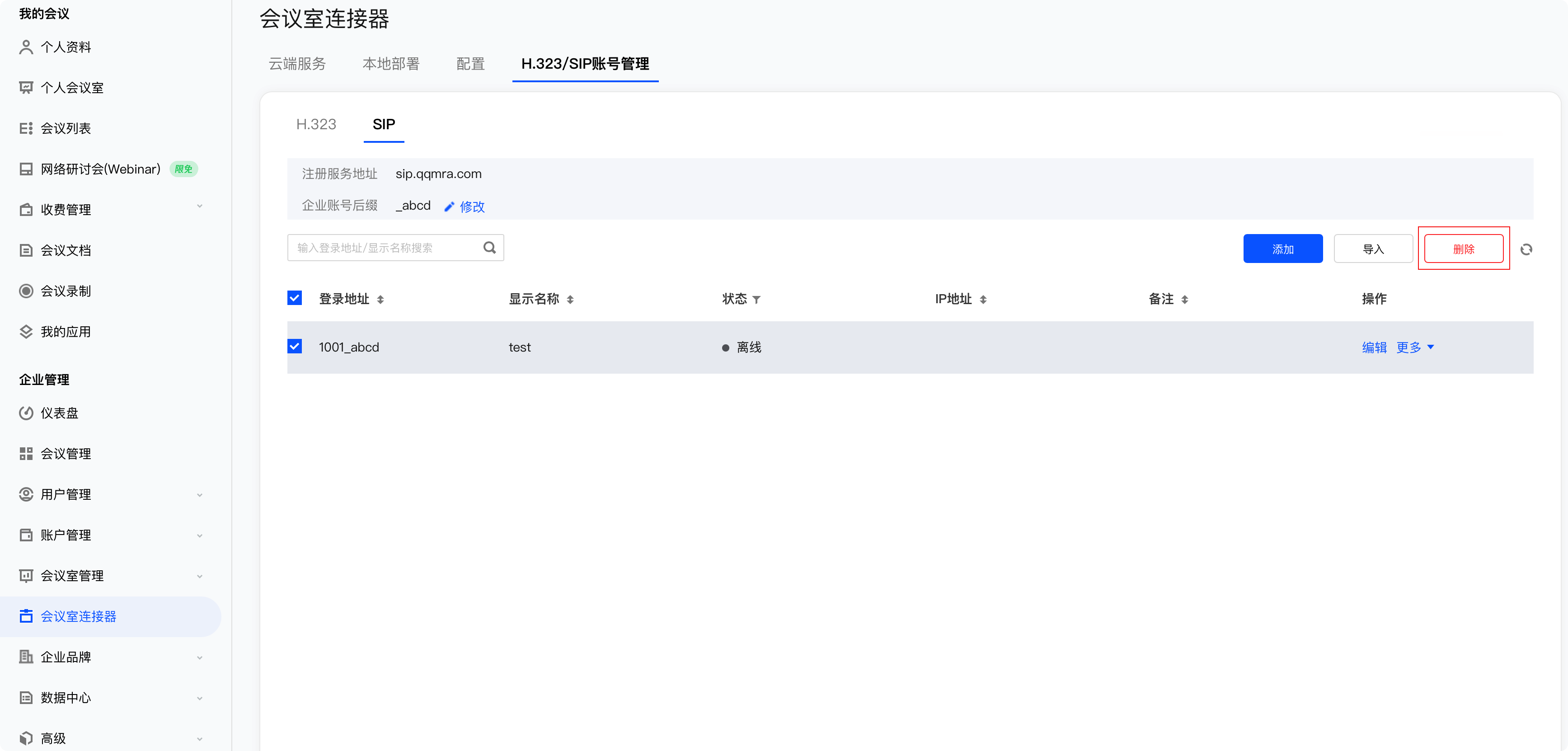
Task: Expand the 账户管理 chevron
Action: (x=200, y=536)
